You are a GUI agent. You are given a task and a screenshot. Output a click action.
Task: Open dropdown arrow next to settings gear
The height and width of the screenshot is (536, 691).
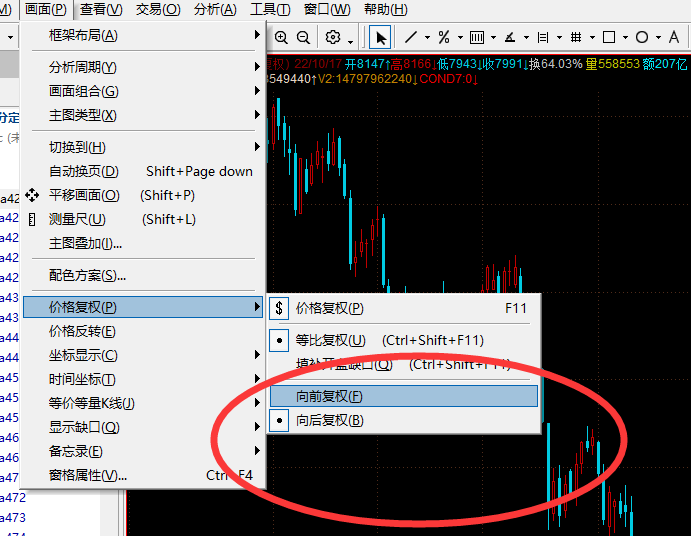pos(350,42)
